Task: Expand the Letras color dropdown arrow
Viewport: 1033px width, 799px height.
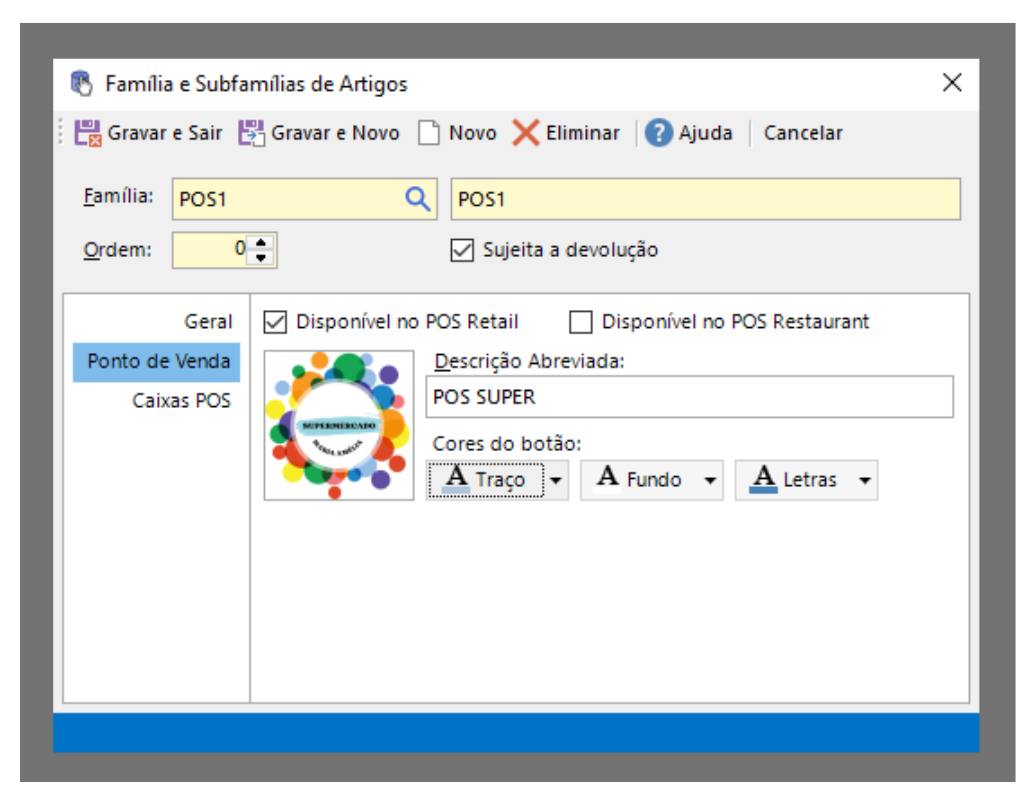Action: [x=864, y=481]
